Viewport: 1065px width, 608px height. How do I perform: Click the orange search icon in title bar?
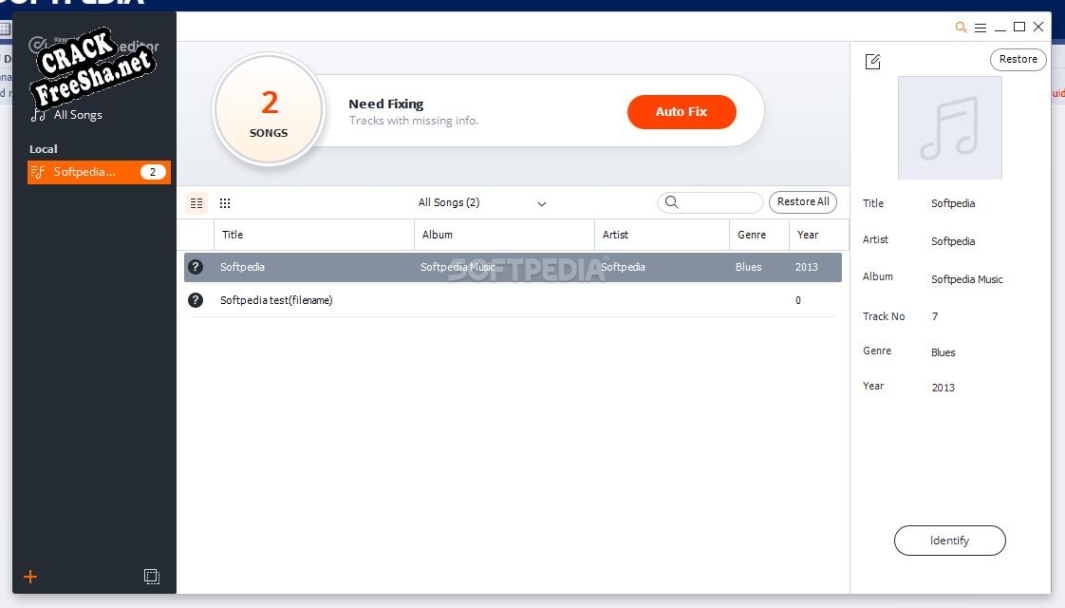click(x=961, y=28)
